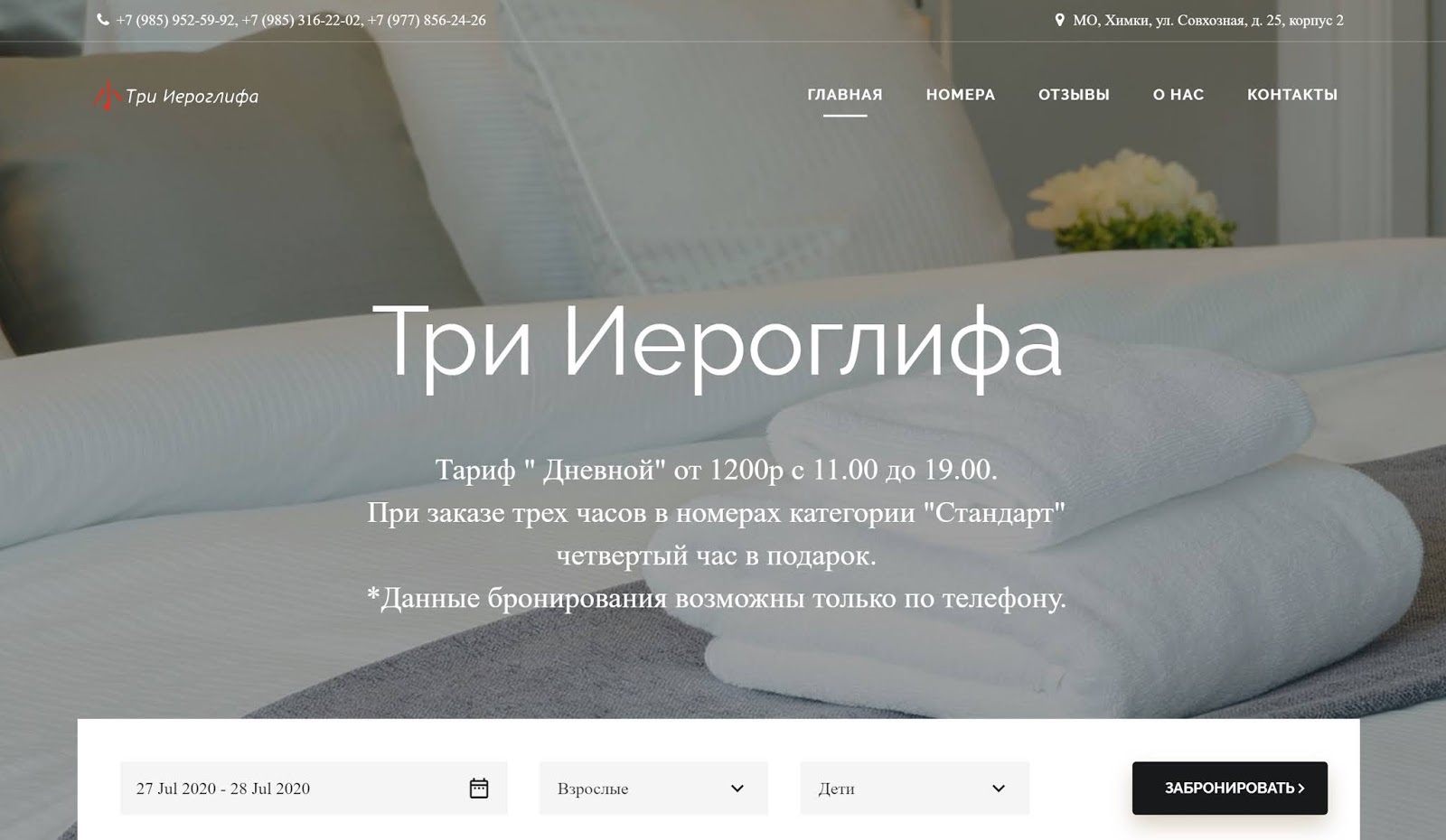Open КОНТАКТЫ in the navigation

pos(1292,95)
